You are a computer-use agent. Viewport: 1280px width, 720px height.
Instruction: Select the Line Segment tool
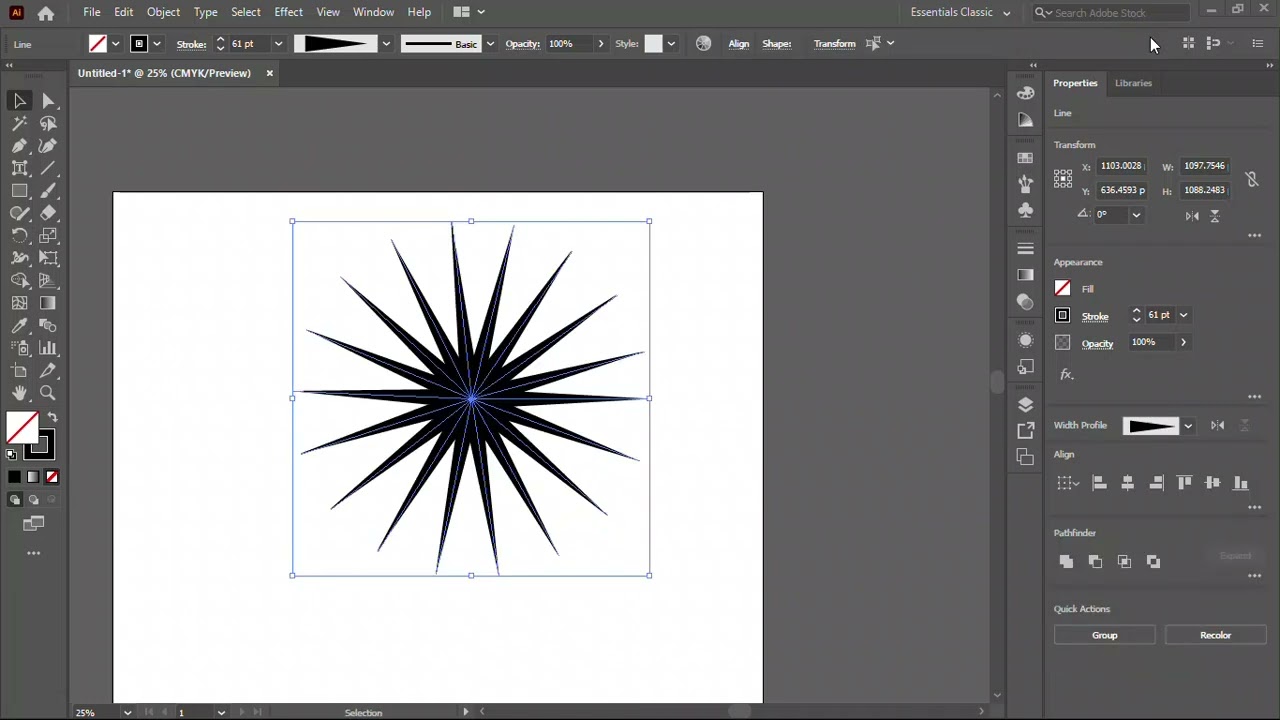pyautogui.click(x=48, y=169)
